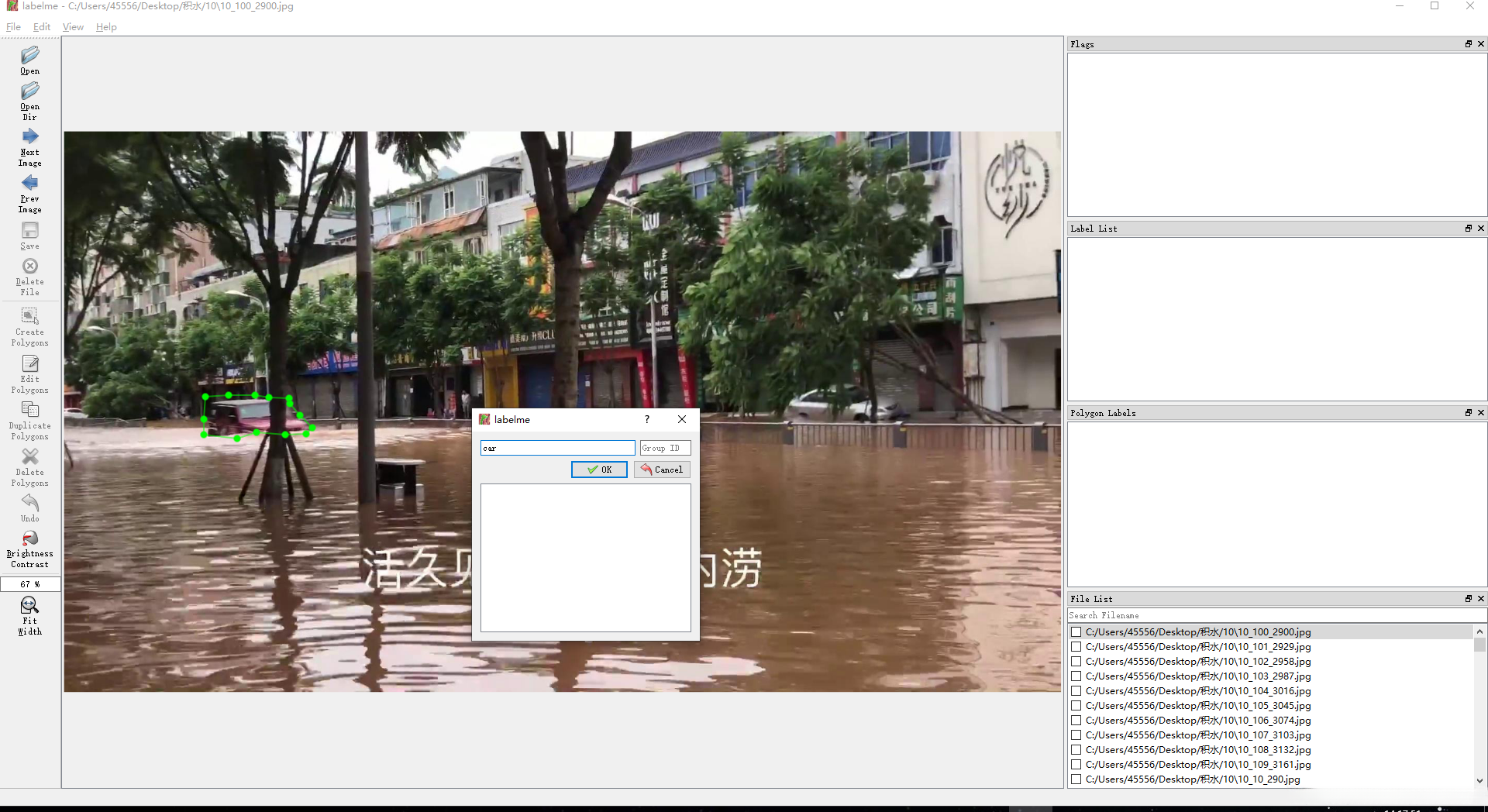Toggle checkbox for 10_103_2987.jpg

pyautogui.click(x=1076, y=676)
